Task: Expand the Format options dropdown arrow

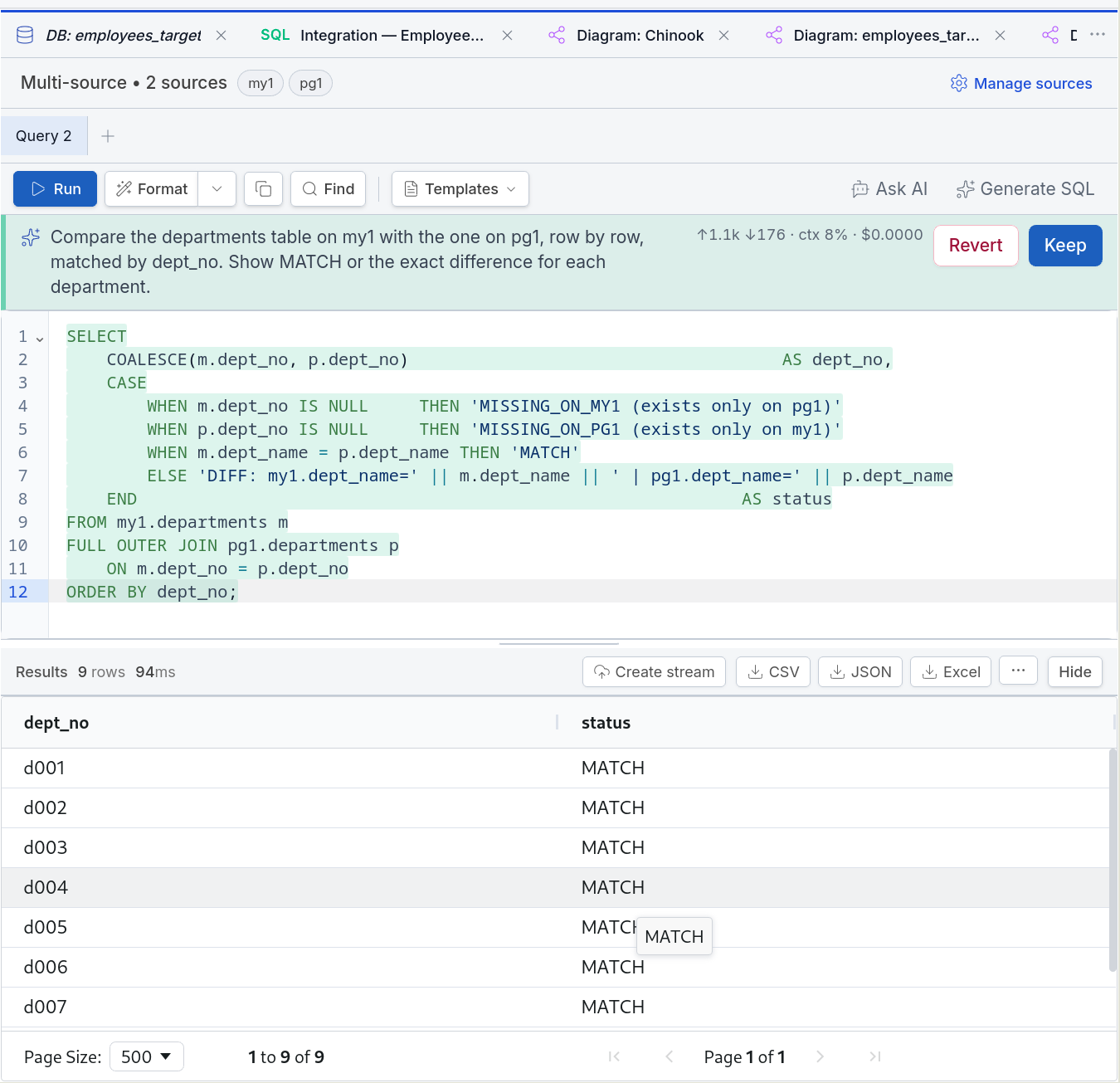Action: click(x=217, y=188)
